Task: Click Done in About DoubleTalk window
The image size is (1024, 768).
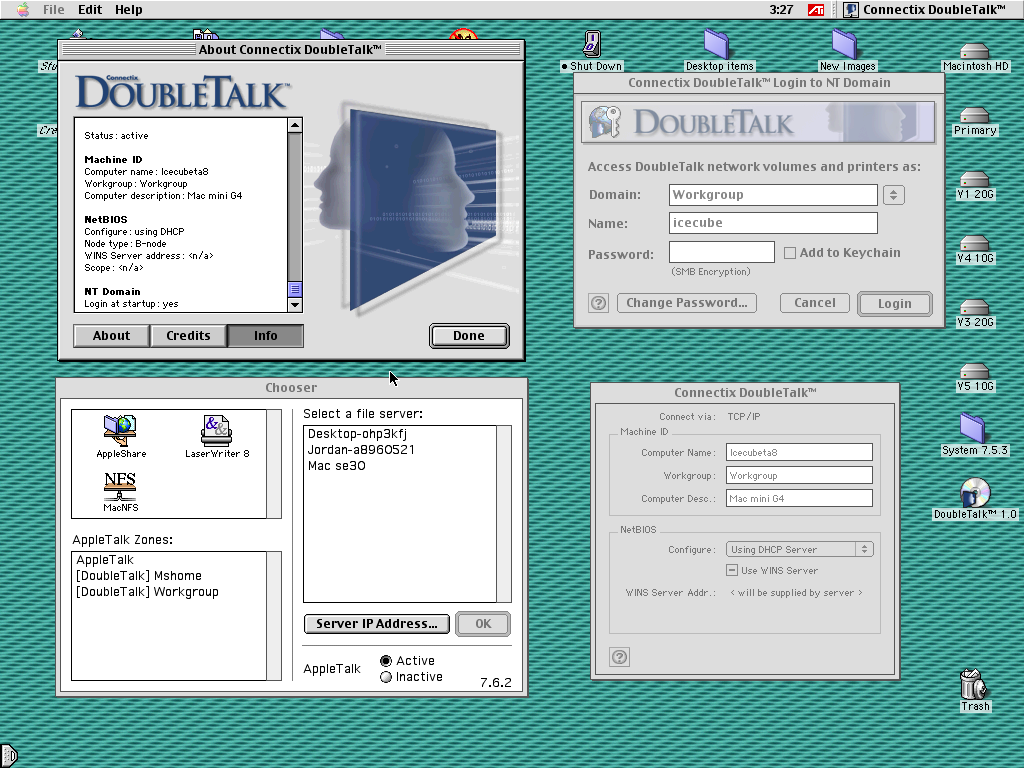Action: [469, 336]
